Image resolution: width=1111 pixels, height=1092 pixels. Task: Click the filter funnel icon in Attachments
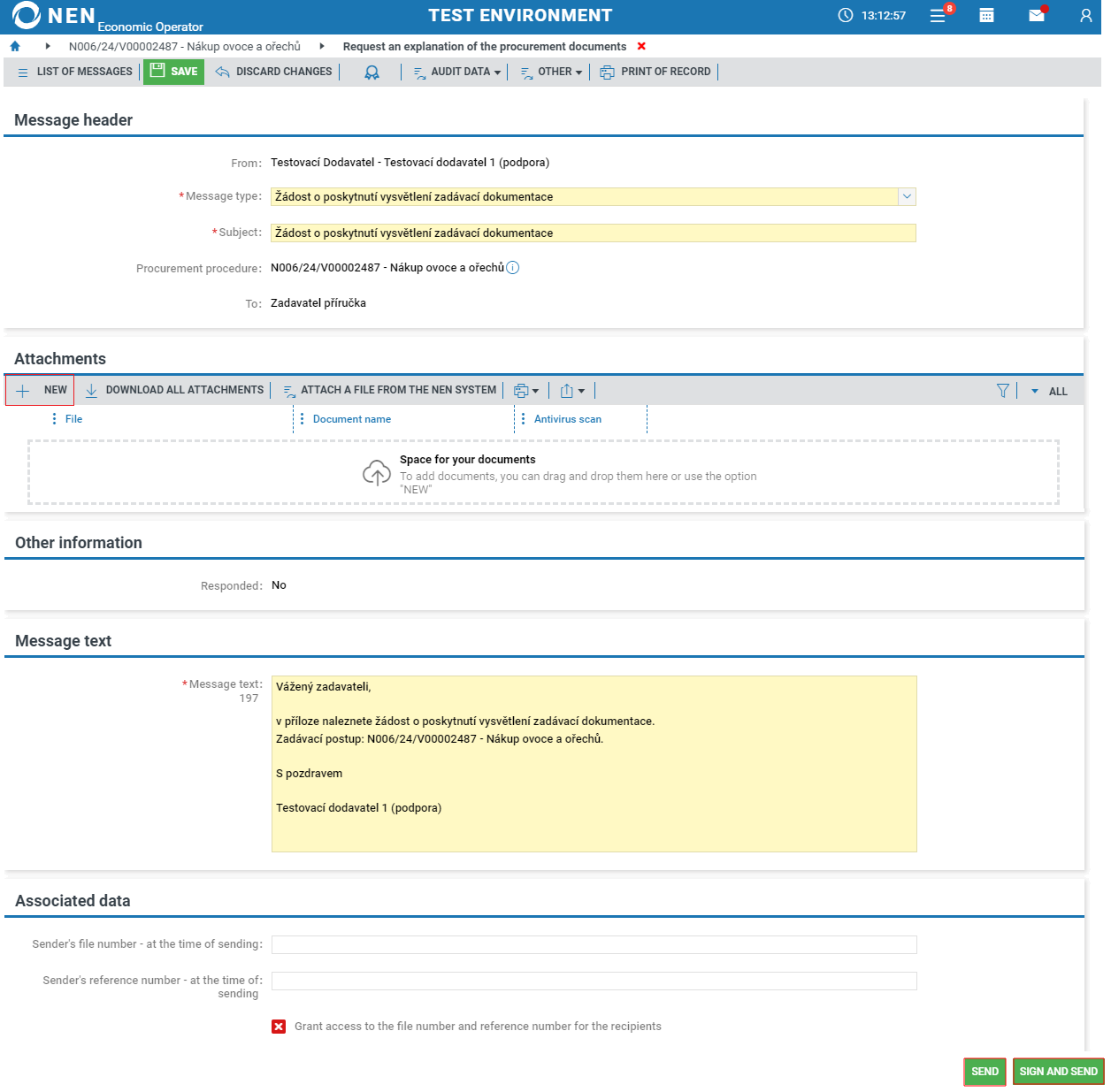[1002, 391]
